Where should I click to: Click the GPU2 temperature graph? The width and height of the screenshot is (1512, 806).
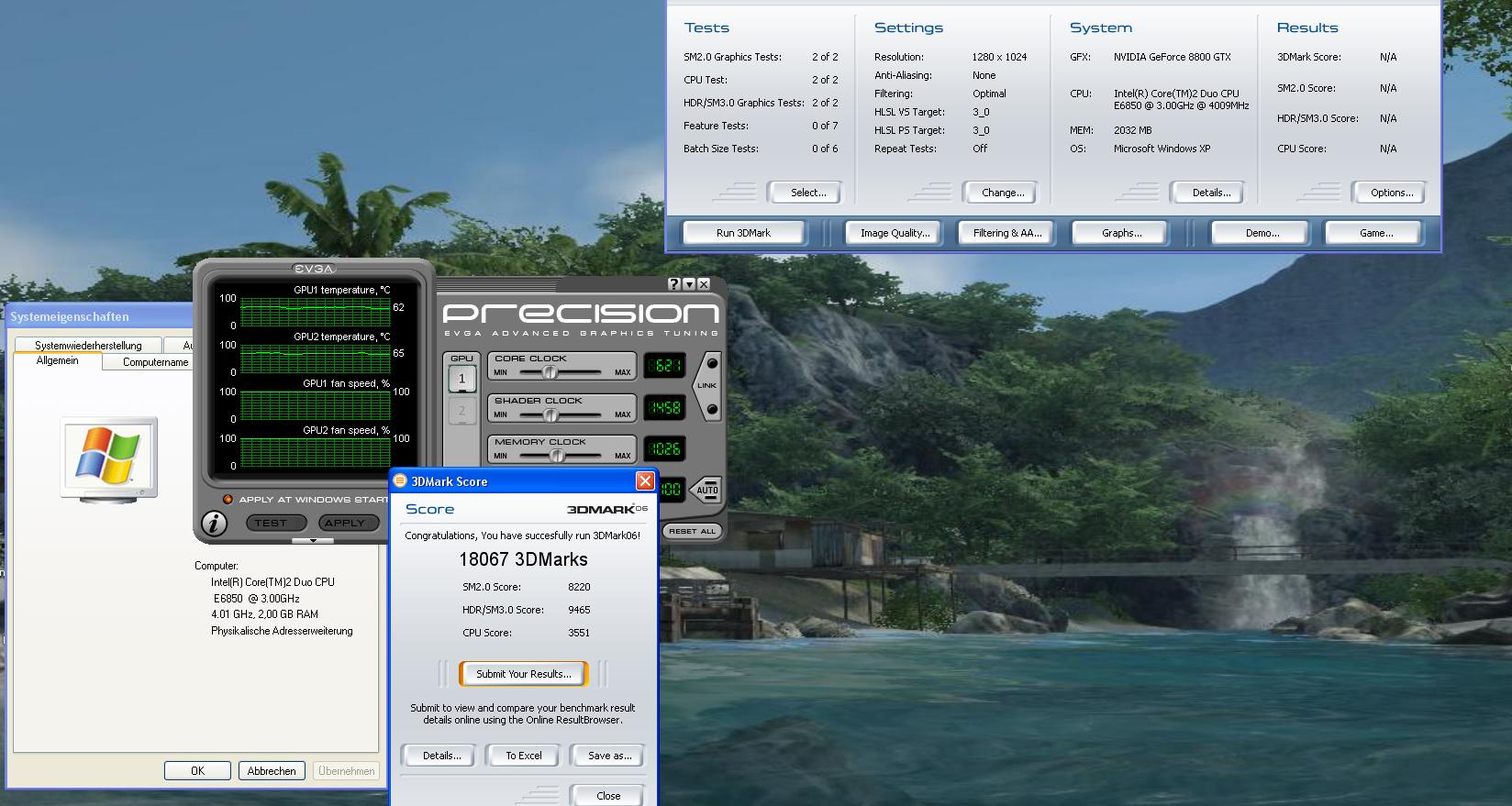point(315,358)
